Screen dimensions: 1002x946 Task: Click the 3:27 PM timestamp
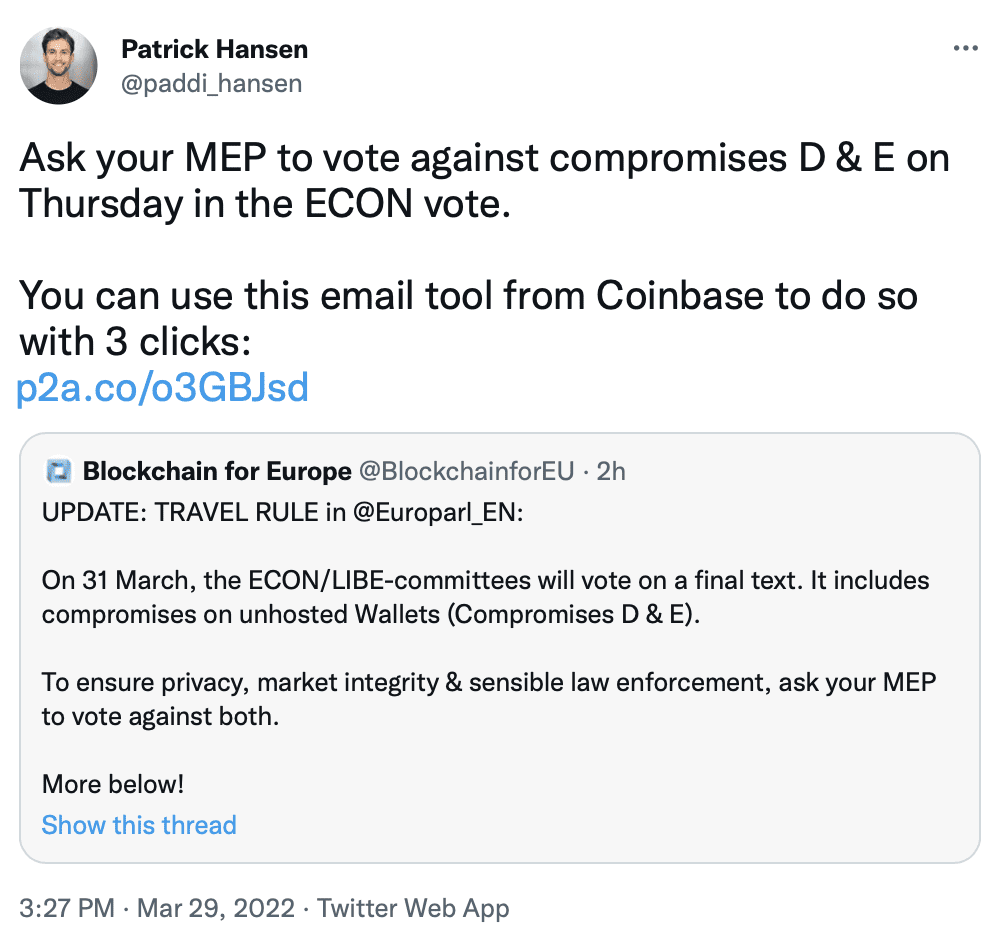pyautogui.click(x=67, y=908)
